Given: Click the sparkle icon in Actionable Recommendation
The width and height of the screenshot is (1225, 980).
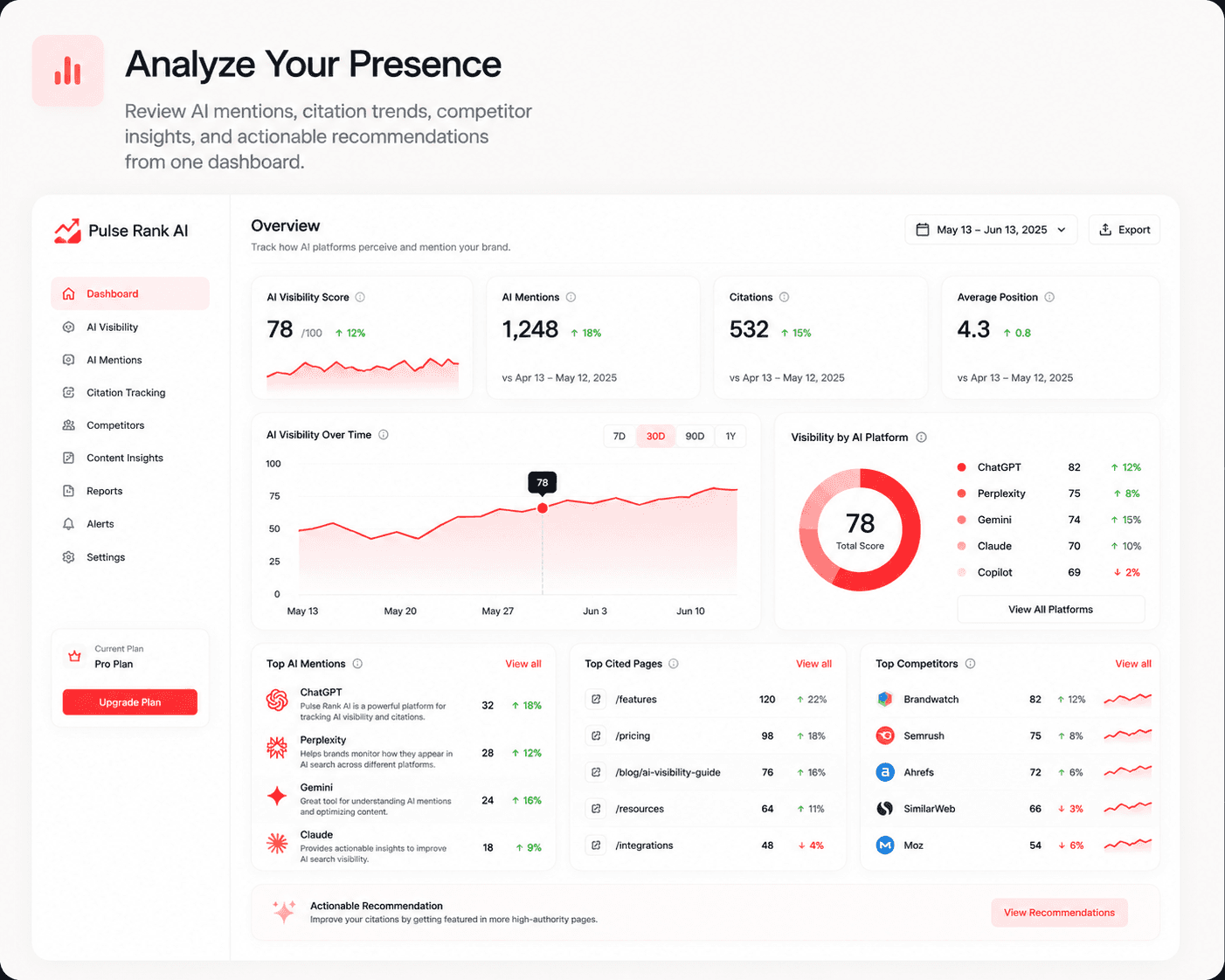Looking at the screenshot, I should coord(284,911).
